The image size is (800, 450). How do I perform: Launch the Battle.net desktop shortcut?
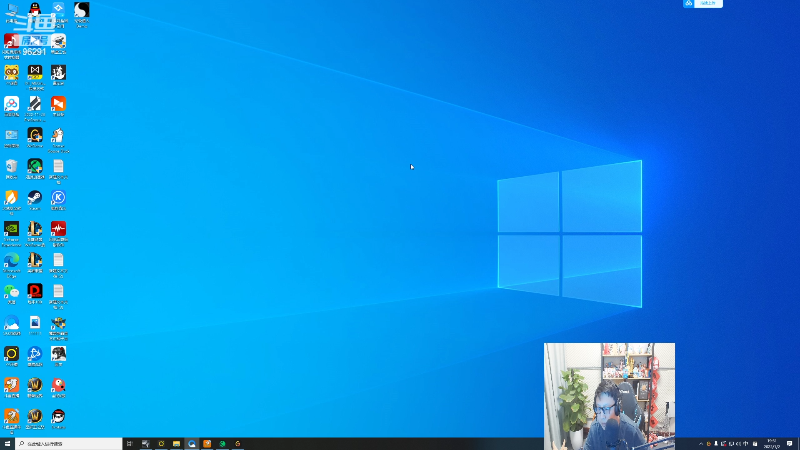coord(35,356)
